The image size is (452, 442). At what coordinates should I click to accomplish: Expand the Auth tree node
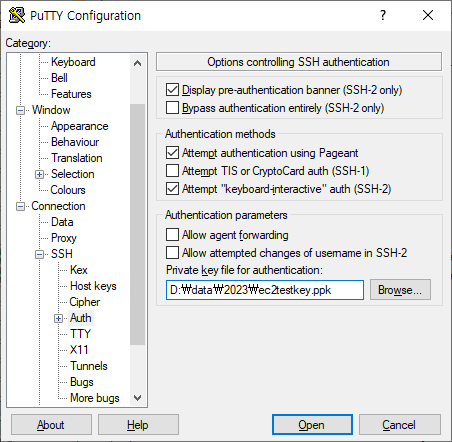click(59, 319)
